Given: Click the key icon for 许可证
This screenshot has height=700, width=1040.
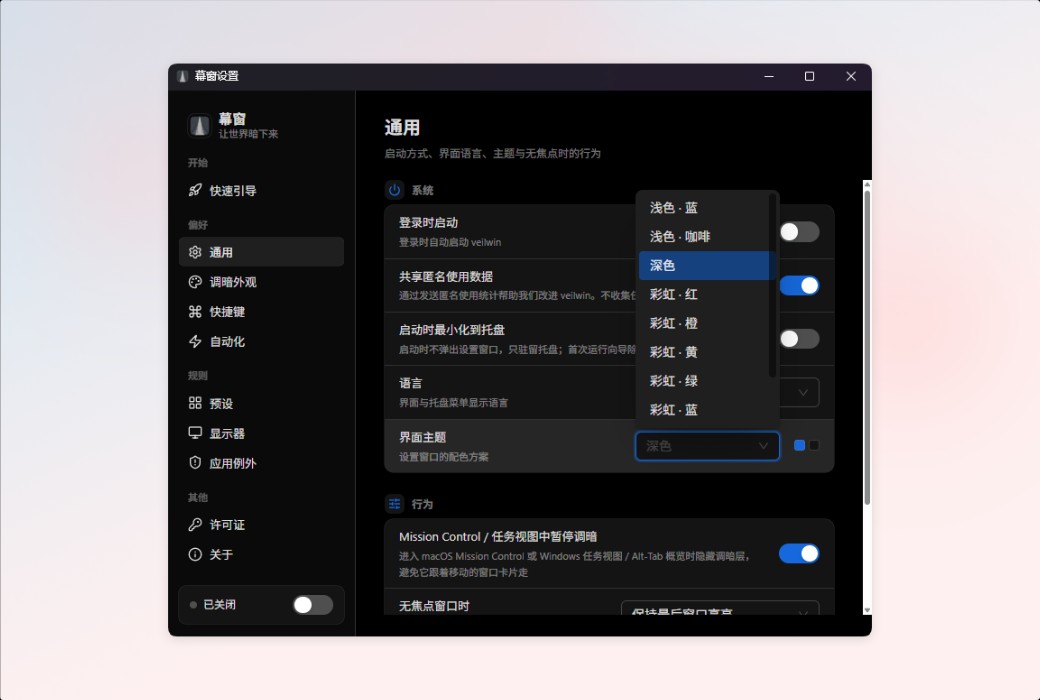Looking at the screenshot, I should (195, 525).
